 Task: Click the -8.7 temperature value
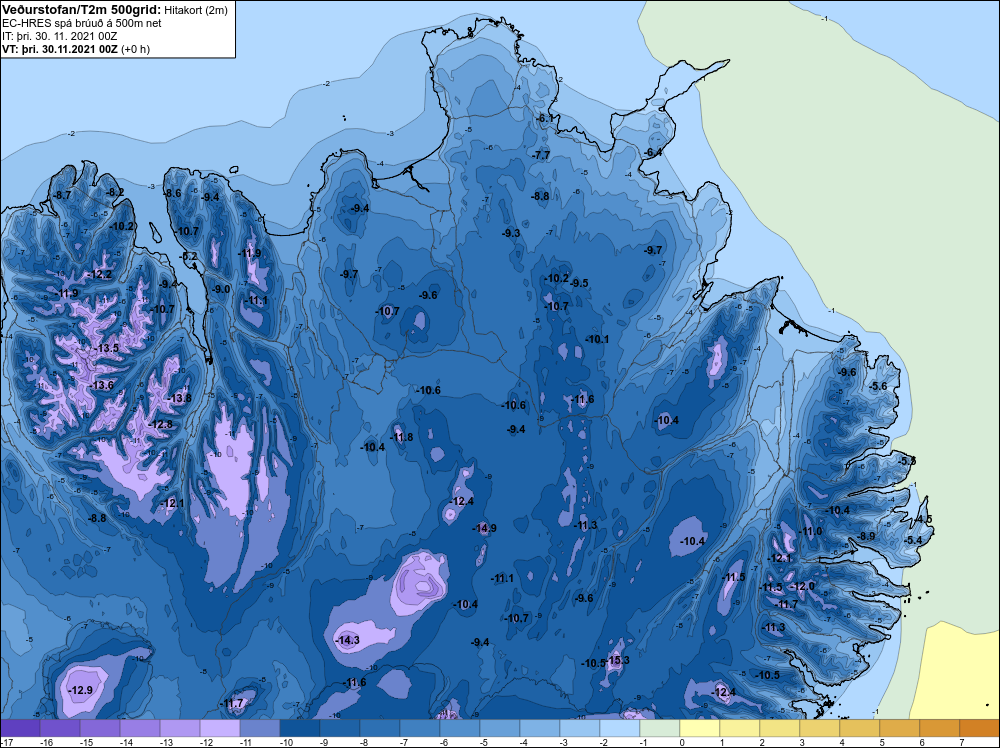(62, 195)
